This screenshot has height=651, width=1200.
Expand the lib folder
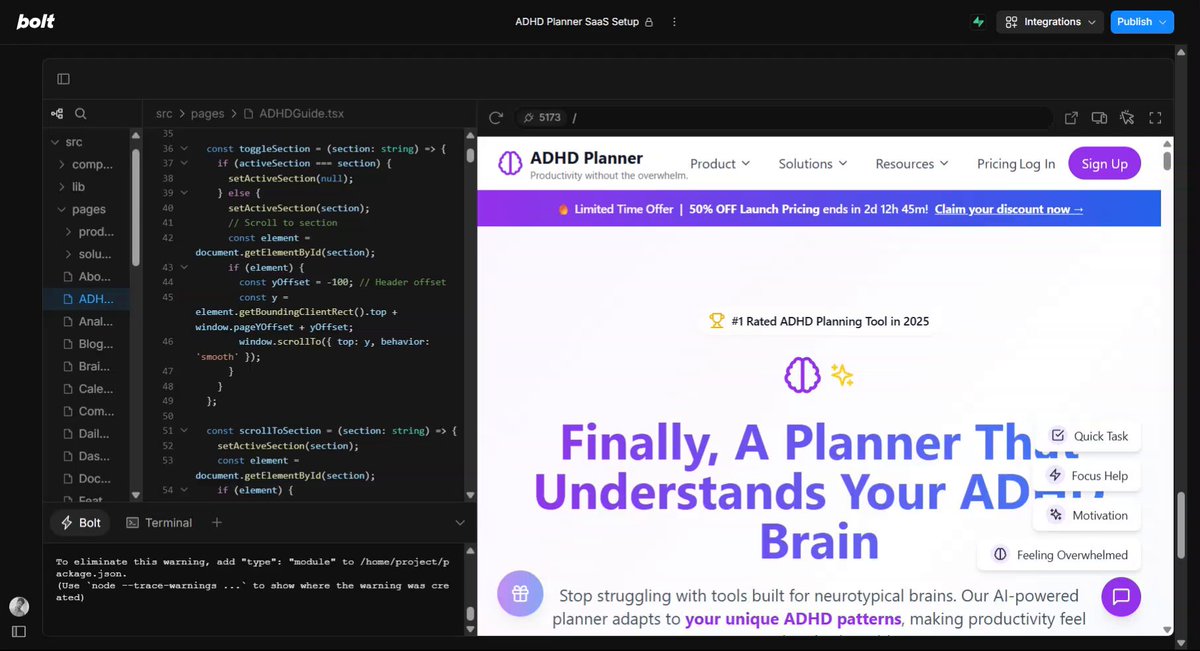[x=72, y=187]
